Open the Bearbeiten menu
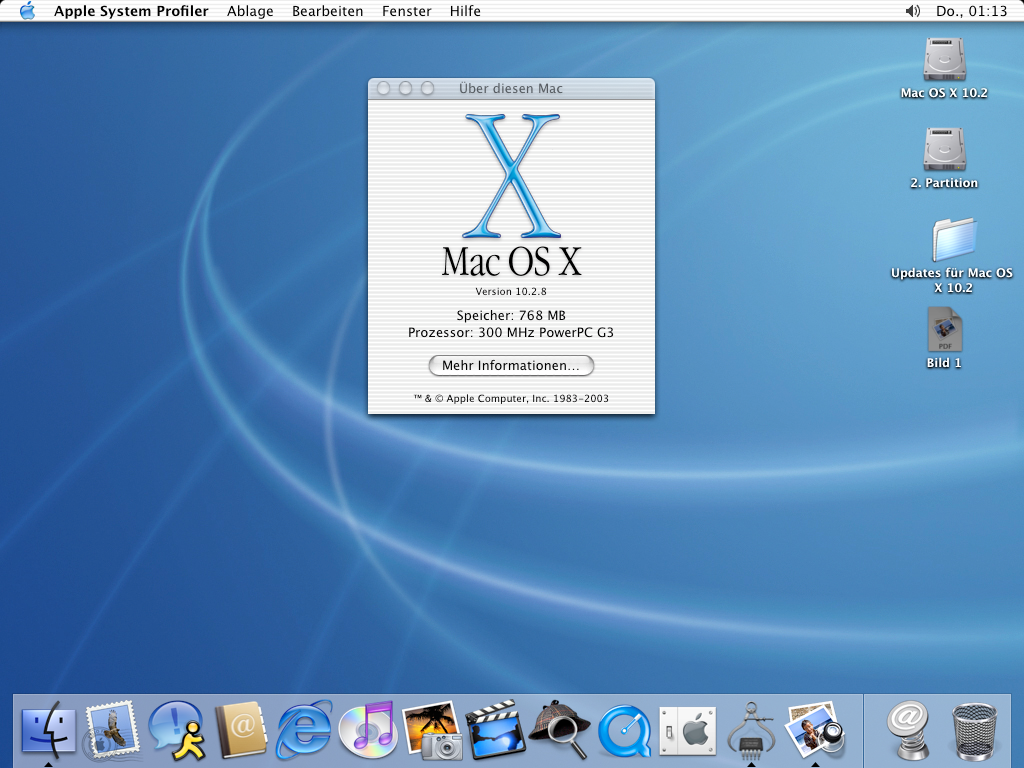The width and height of the screenshot is (1024, 768). point(327,11)
